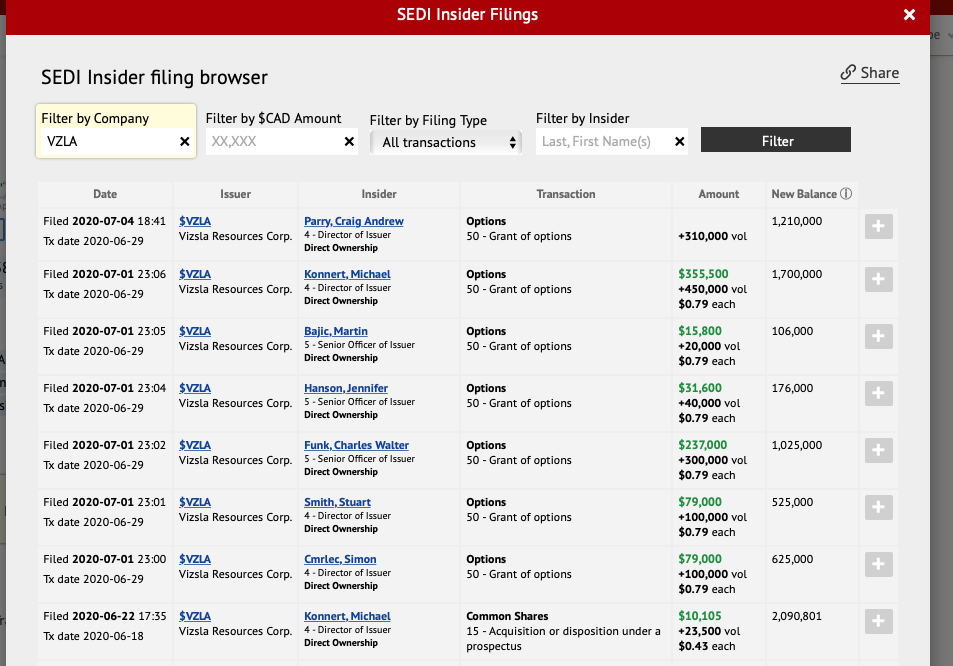Click the Share link icon
Viewport: 953px width, 666px height.
point(848,73)
